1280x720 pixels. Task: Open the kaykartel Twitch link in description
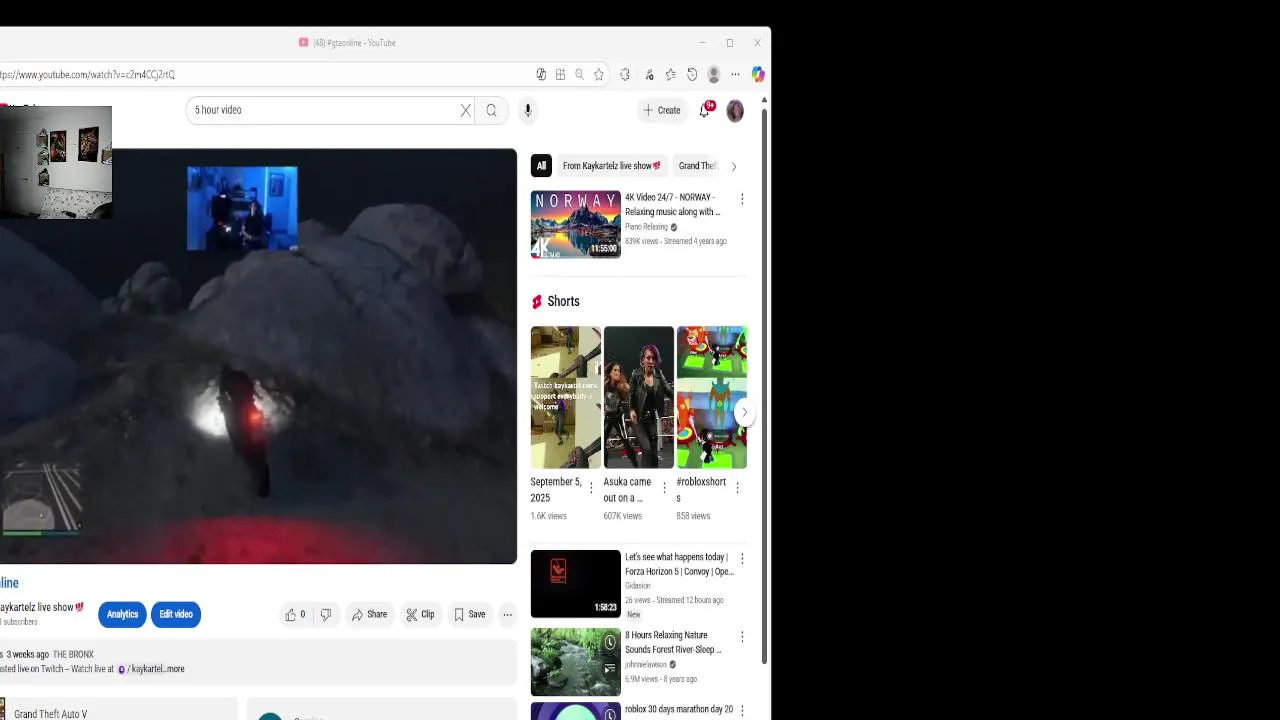(x=141, y=669)
